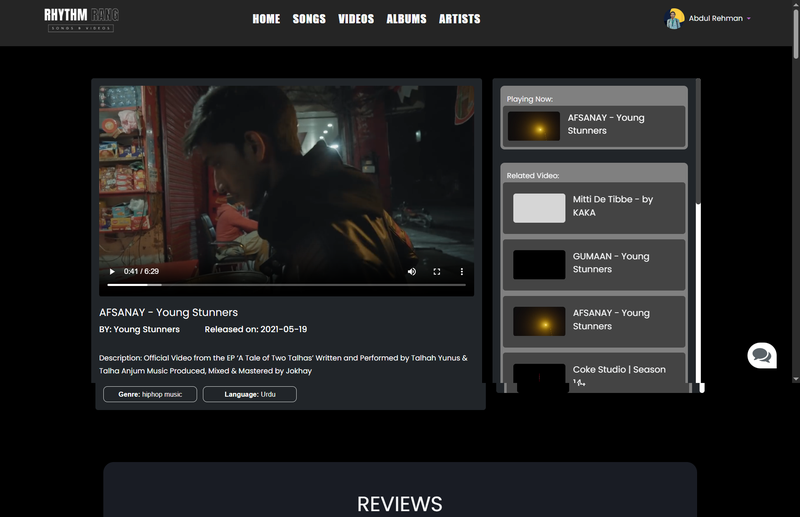Click the Playing Now: label
This screenshot has width=800, height=517.
tap(530, 99)
